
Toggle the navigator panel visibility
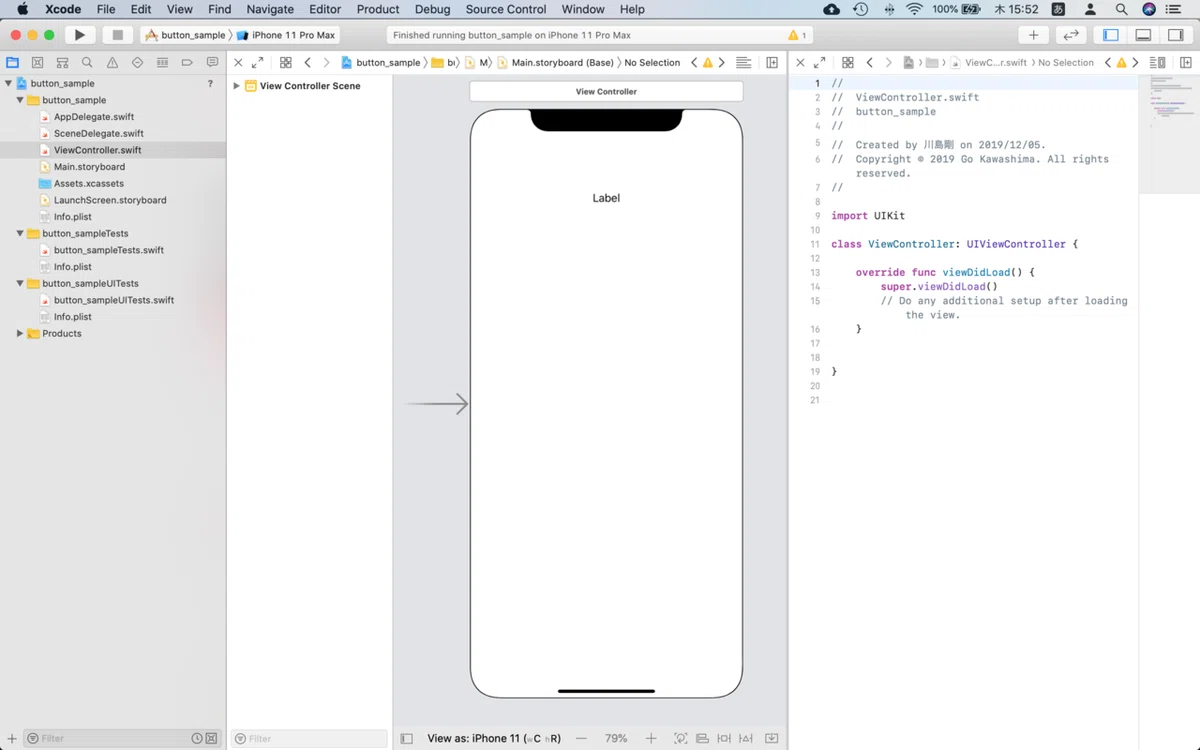pos(1111,35)
